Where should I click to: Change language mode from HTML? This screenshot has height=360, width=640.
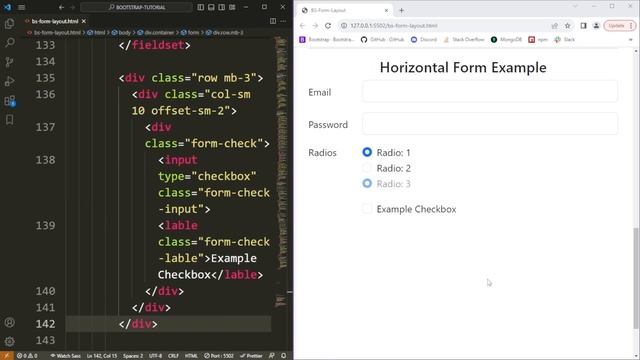pos(191,356)
